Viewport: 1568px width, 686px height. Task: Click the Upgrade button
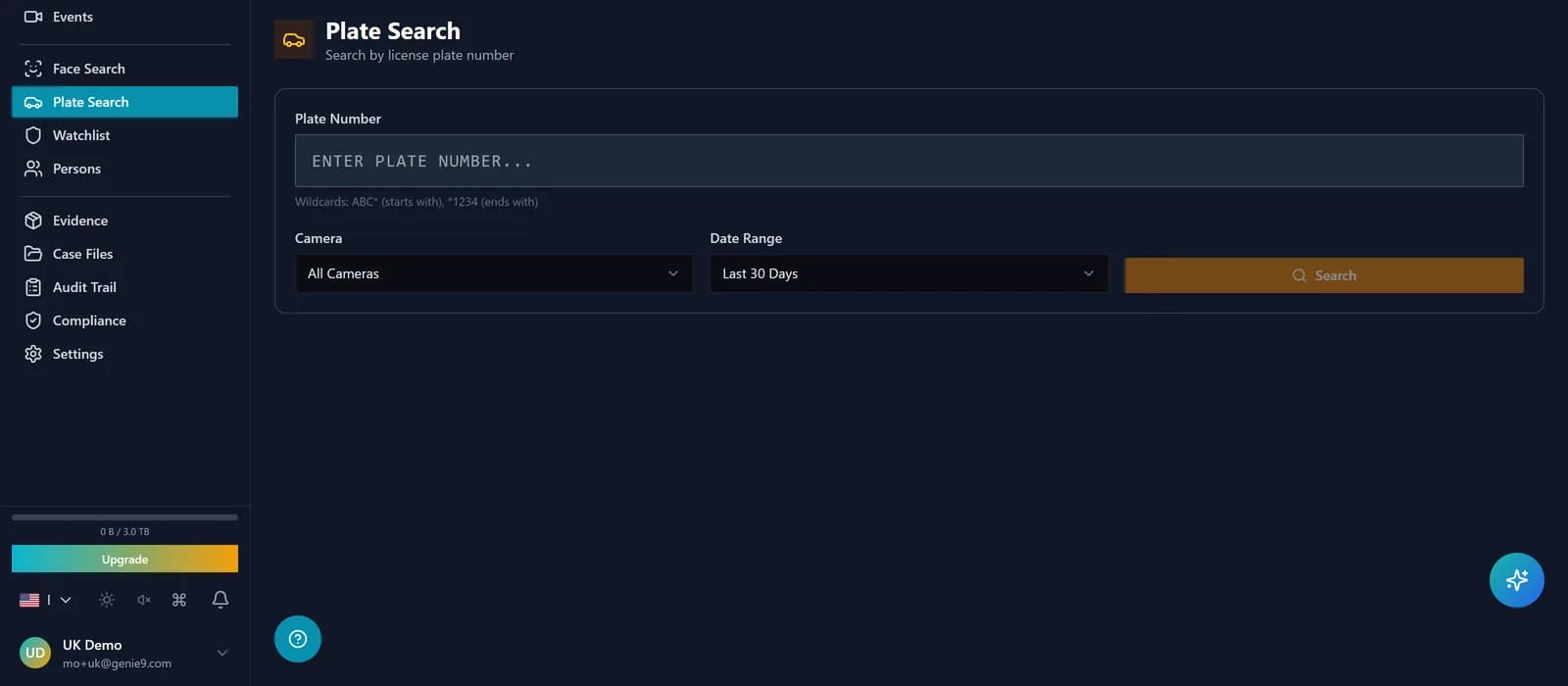point(124,559)
